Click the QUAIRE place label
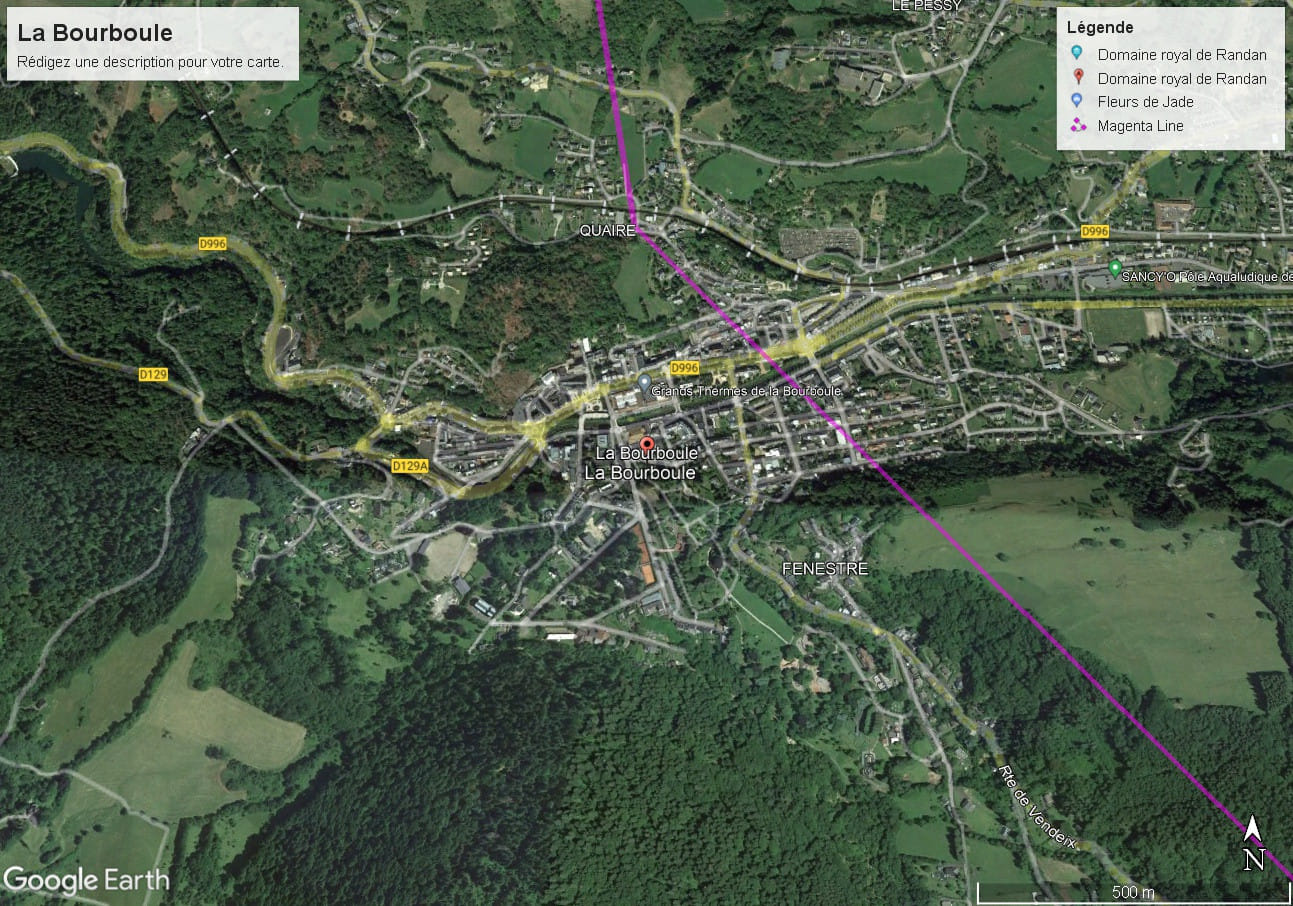 pos(607,231)
